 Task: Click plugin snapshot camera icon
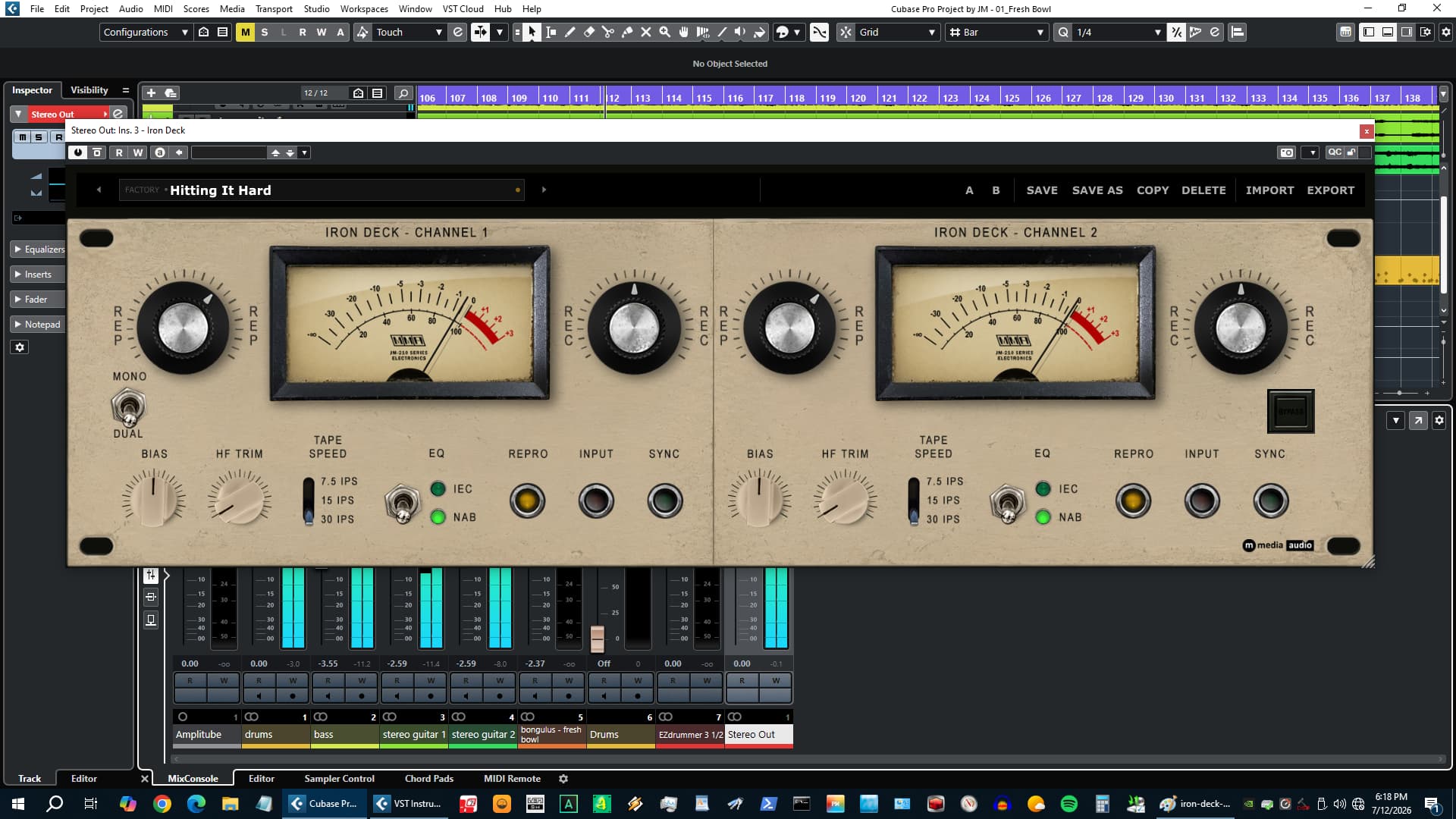pyautogui.click(x=1287, y=152)
